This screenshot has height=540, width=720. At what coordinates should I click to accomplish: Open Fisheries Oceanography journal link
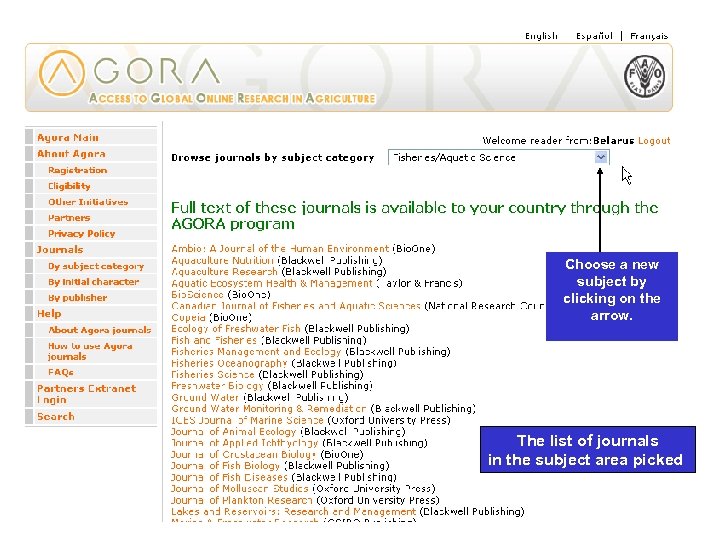click(x=229, y=363)
